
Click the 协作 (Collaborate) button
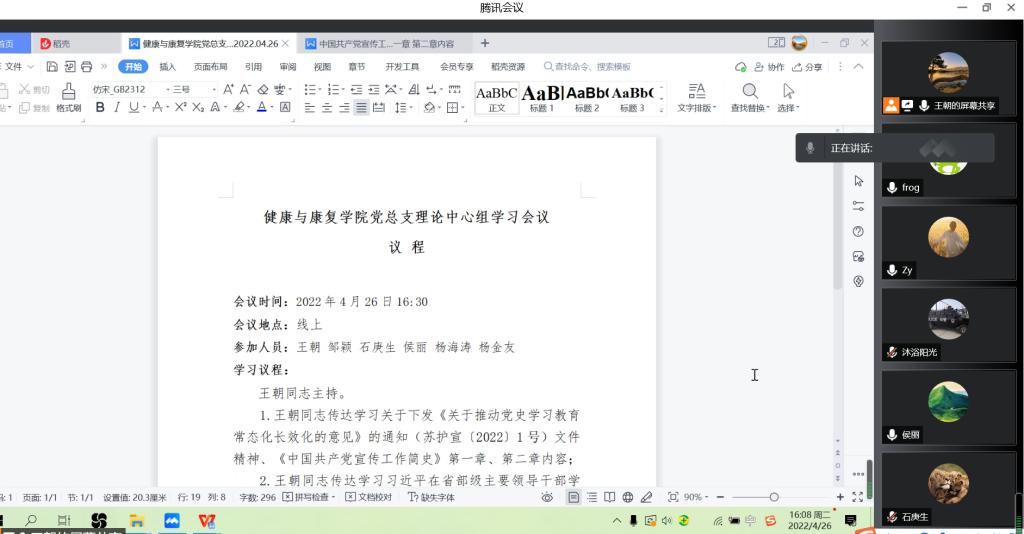[769, 67]
